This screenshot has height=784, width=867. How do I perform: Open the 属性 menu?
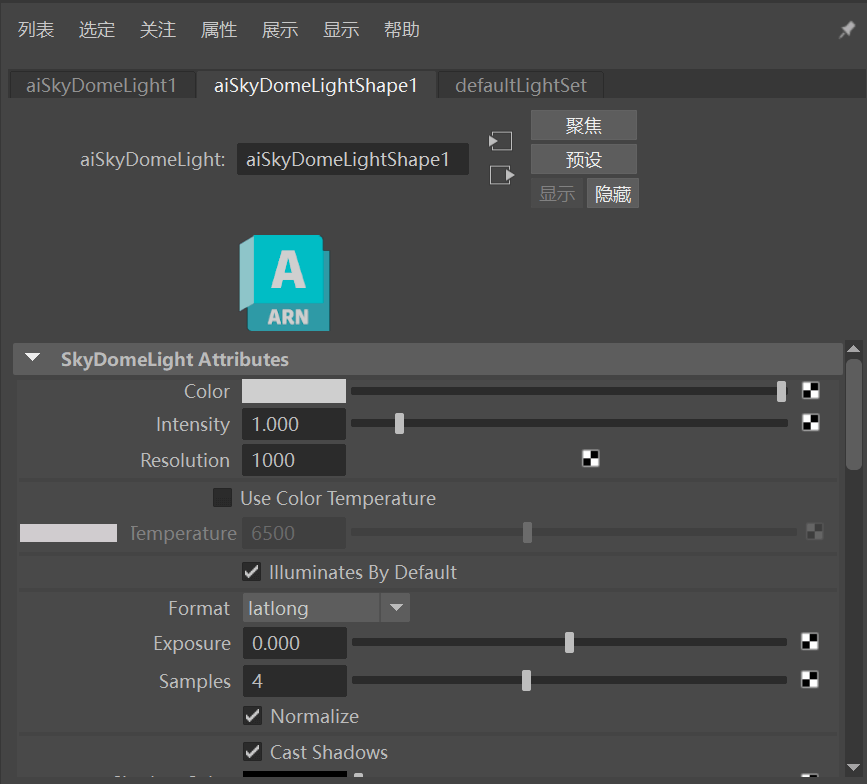(219, 30)
